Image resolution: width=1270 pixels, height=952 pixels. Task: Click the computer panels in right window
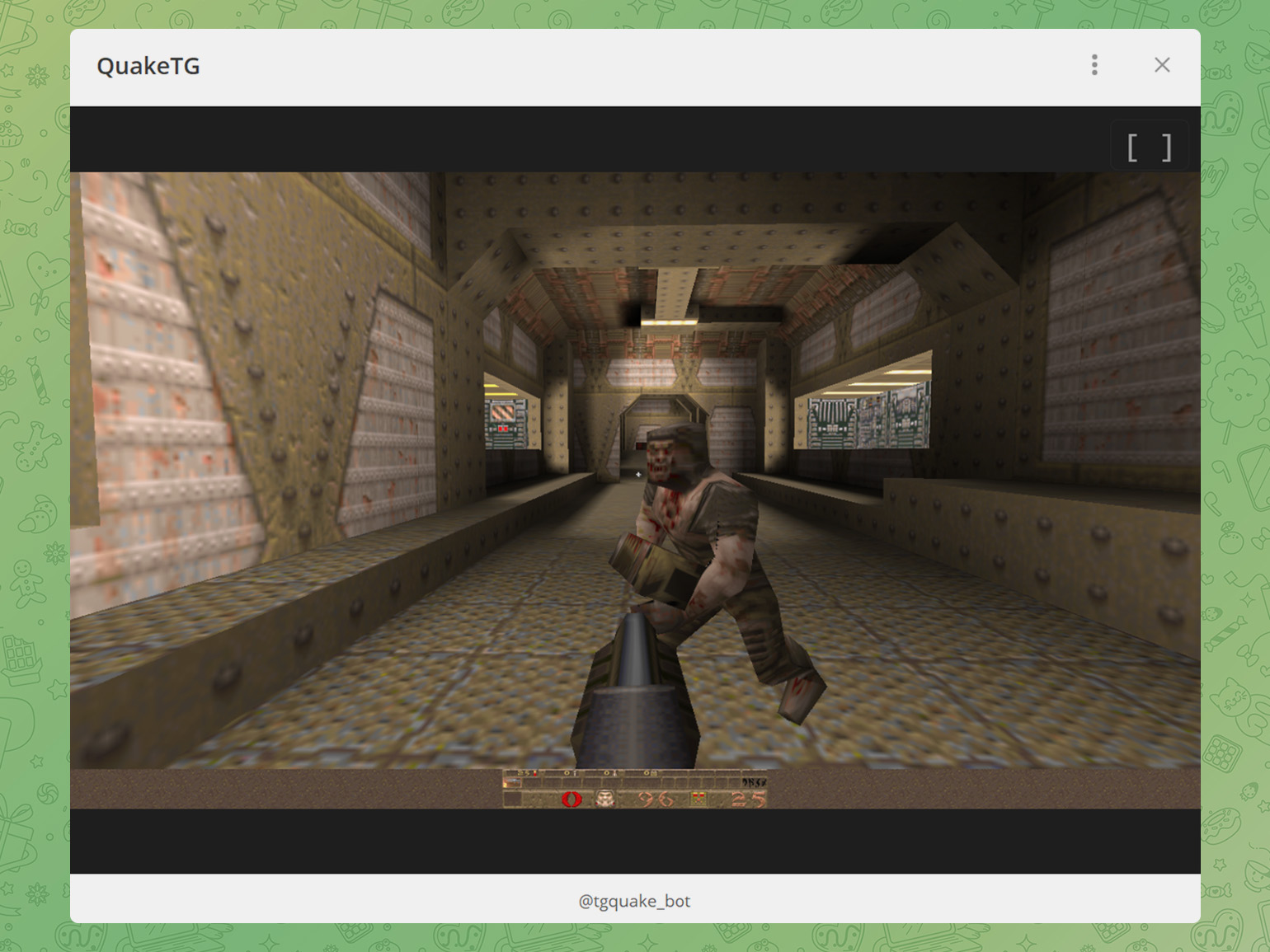pos(866,420)
